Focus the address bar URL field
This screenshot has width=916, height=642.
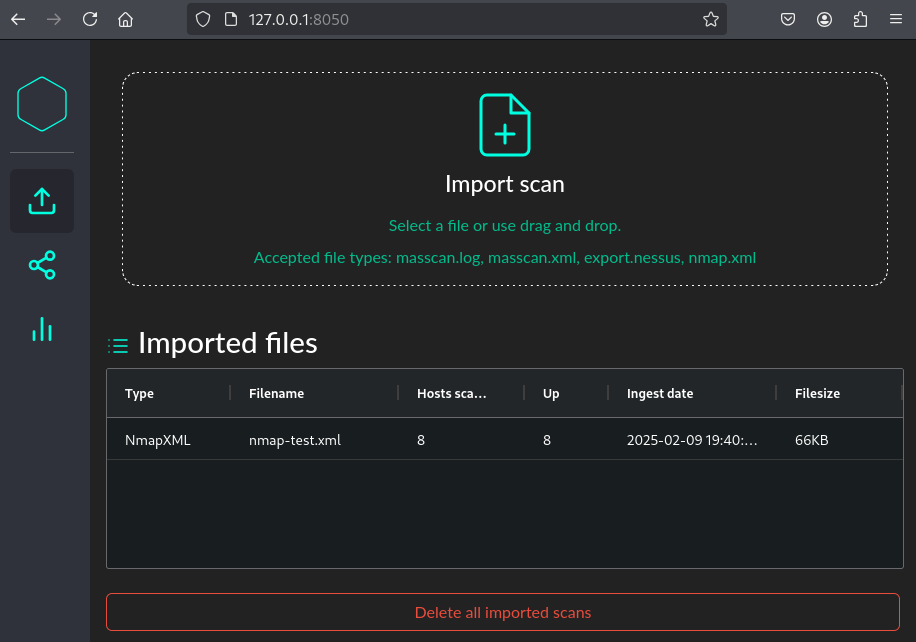click(450, 19)
